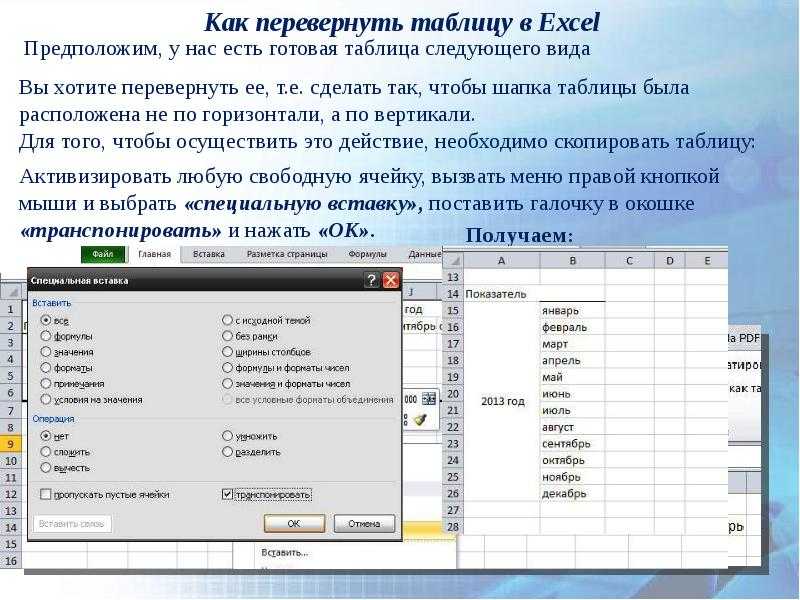Click the 'июль' cell

pos(572,410)
